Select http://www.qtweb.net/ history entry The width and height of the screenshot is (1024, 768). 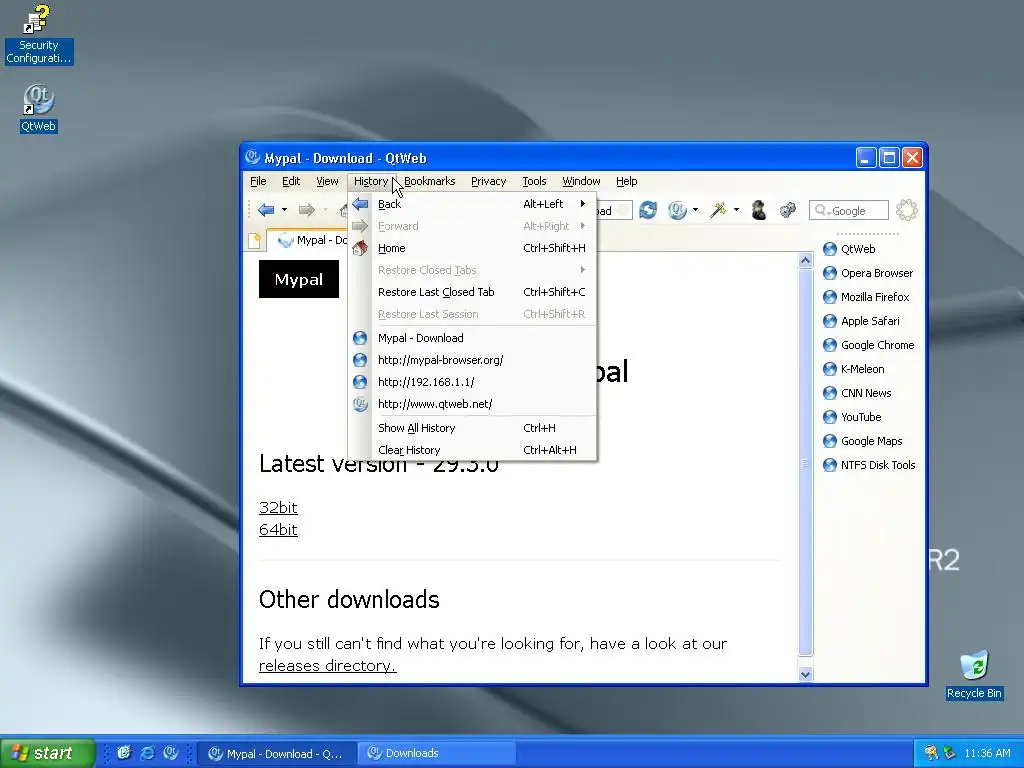point(472,404)
